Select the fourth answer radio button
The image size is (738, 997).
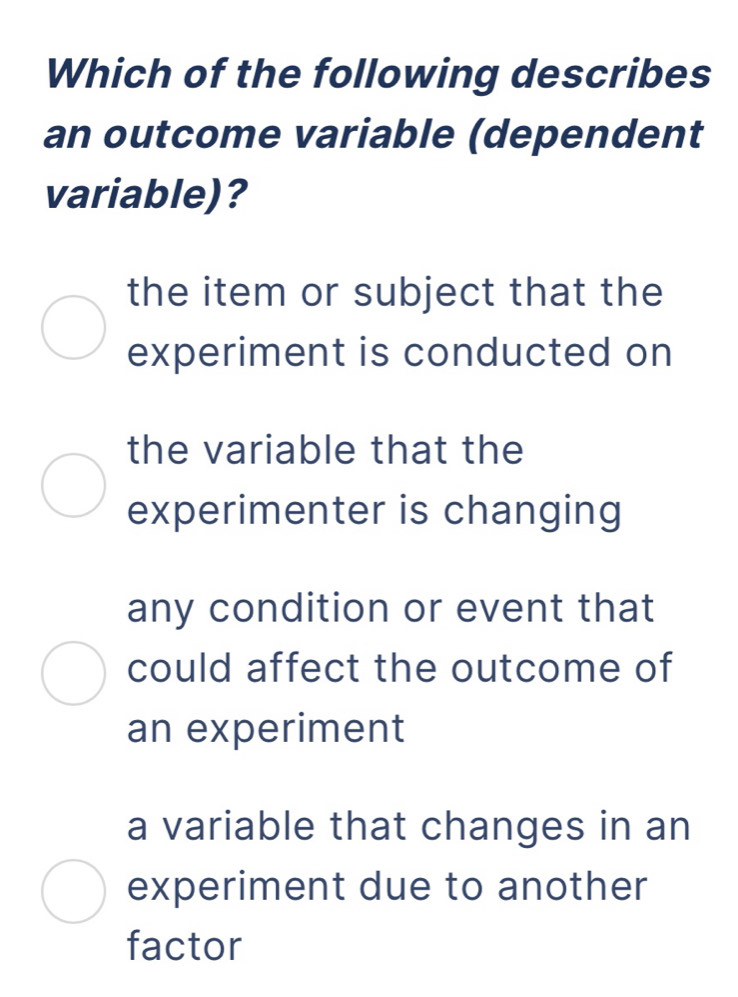(x=71, y=888)
